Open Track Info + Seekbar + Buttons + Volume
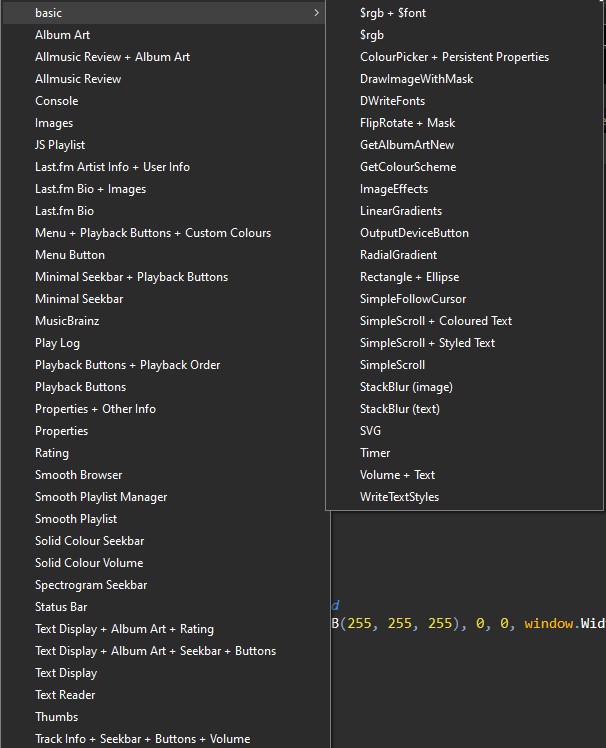 click(142, 739)
